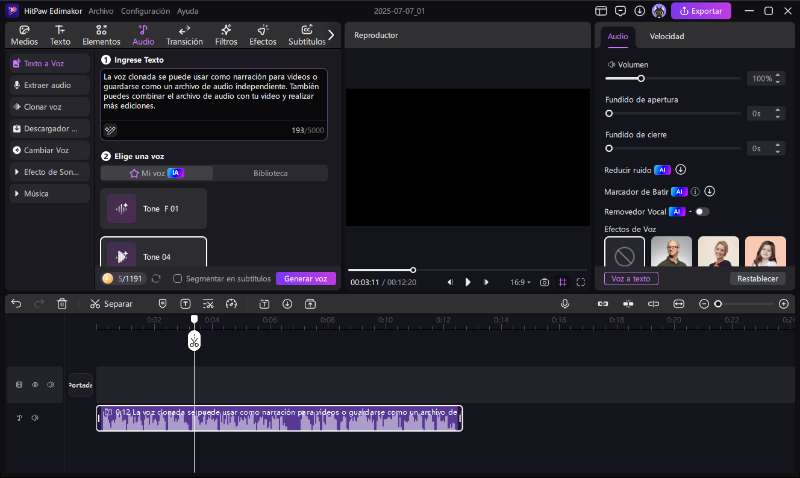Image resolution: width=800 pixels, height=478 pixels.
Task: Start voice recording with microphone
Action: tap(565, 304)
